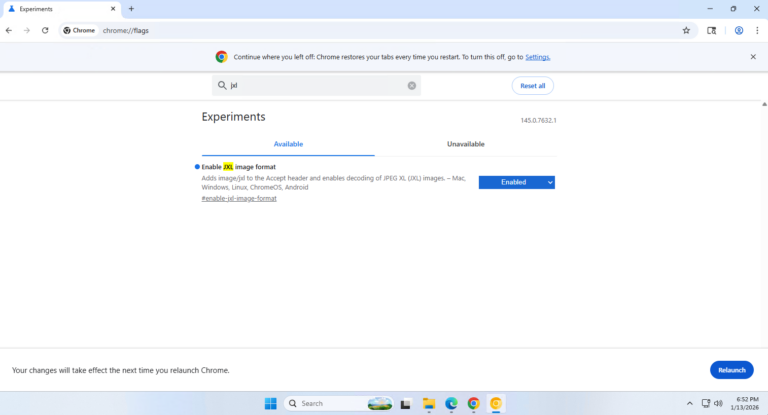Dismiss the restore tabs info bar
The image size is (768, 415).
[753, 57]
